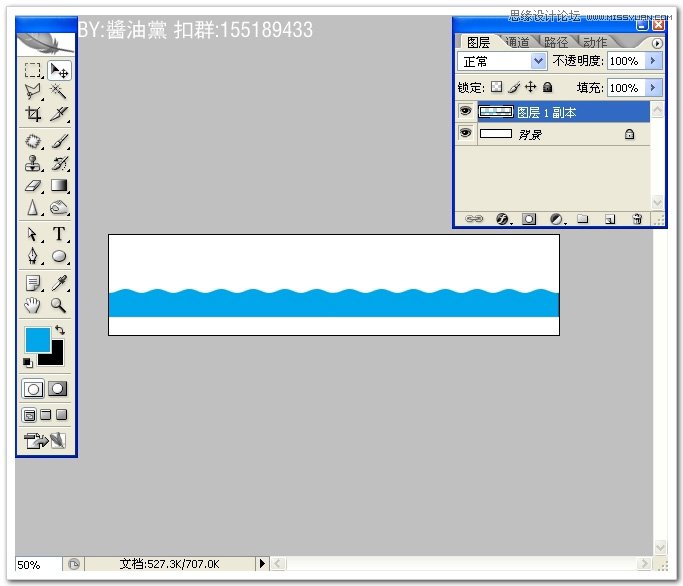Delete layer via trash icon
This screenshot has height=586, width=683.
637,219
